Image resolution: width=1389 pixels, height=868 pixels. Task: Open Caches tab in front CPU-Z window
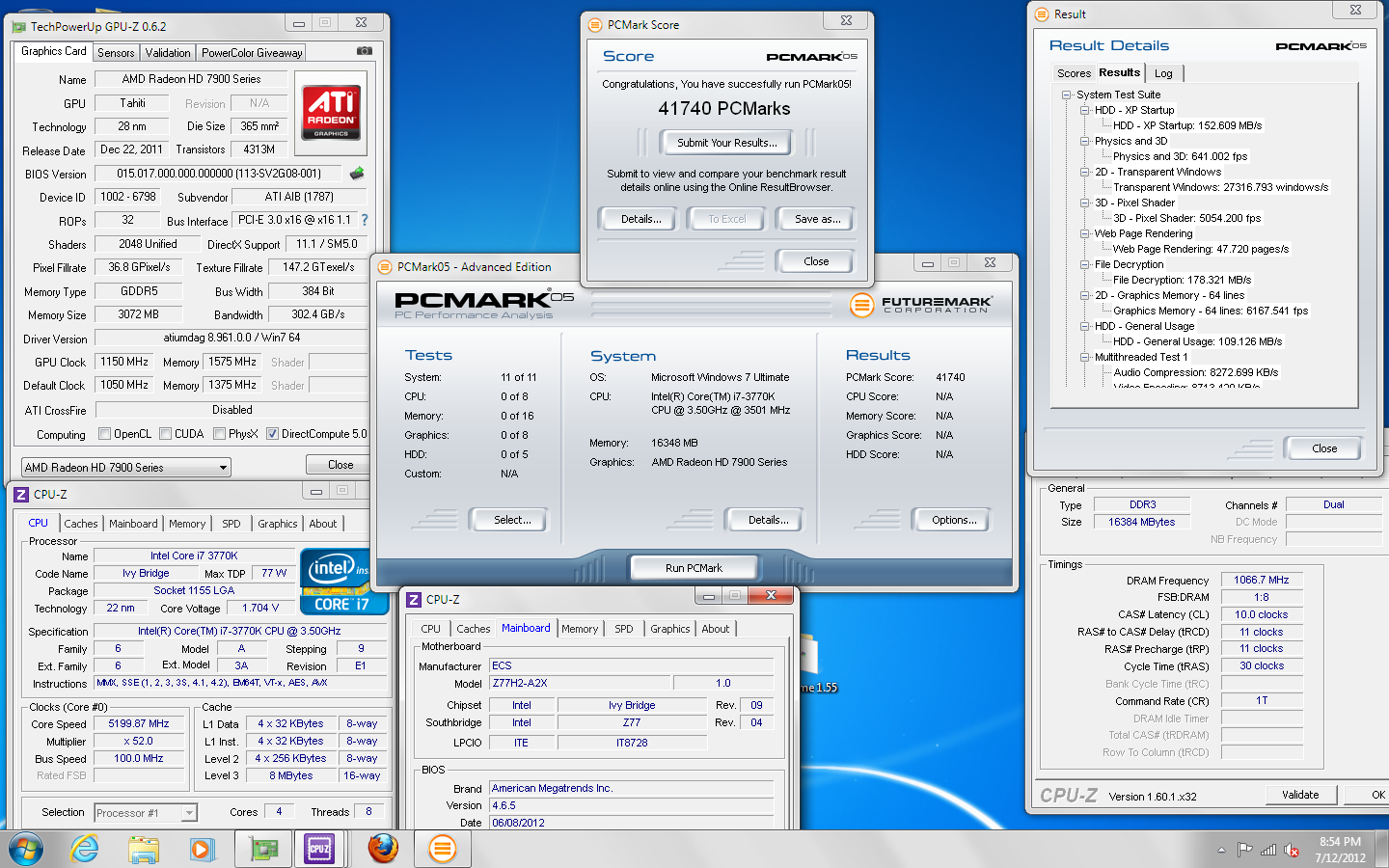tap(473, 629)
